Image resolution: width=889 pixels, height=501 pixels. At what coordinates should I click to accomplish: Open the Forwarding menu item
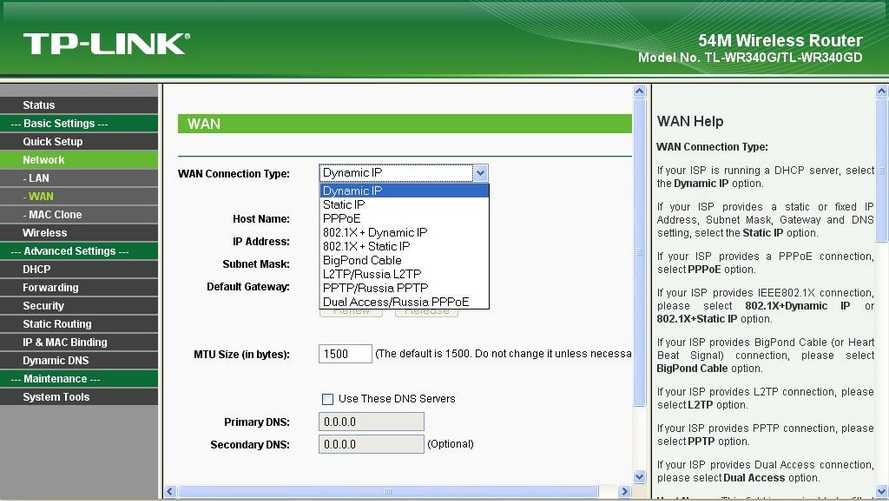click(x=51, y=288)
